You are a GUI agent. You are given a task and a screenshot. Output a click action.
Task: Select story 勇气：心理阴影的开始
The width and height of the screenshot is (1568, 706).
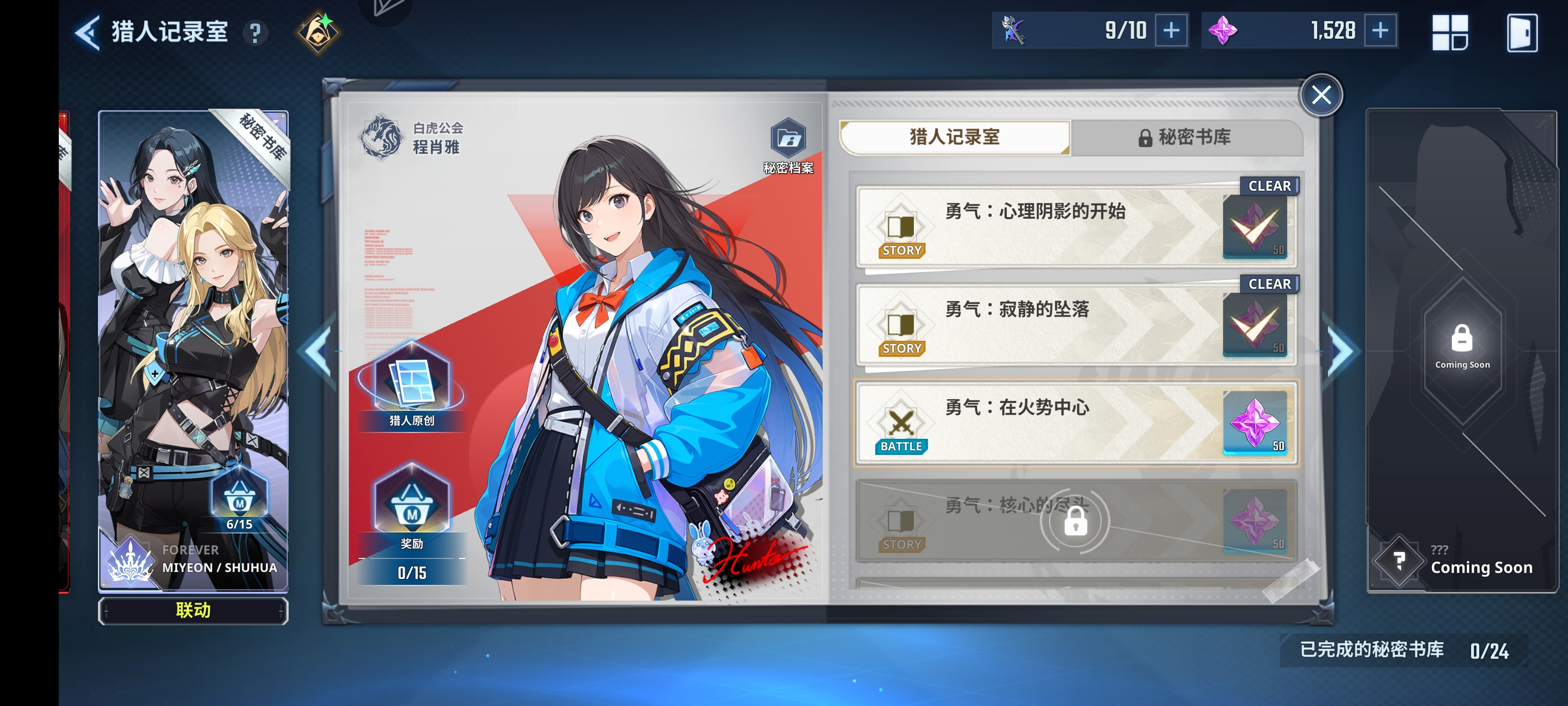[1076, 226]
